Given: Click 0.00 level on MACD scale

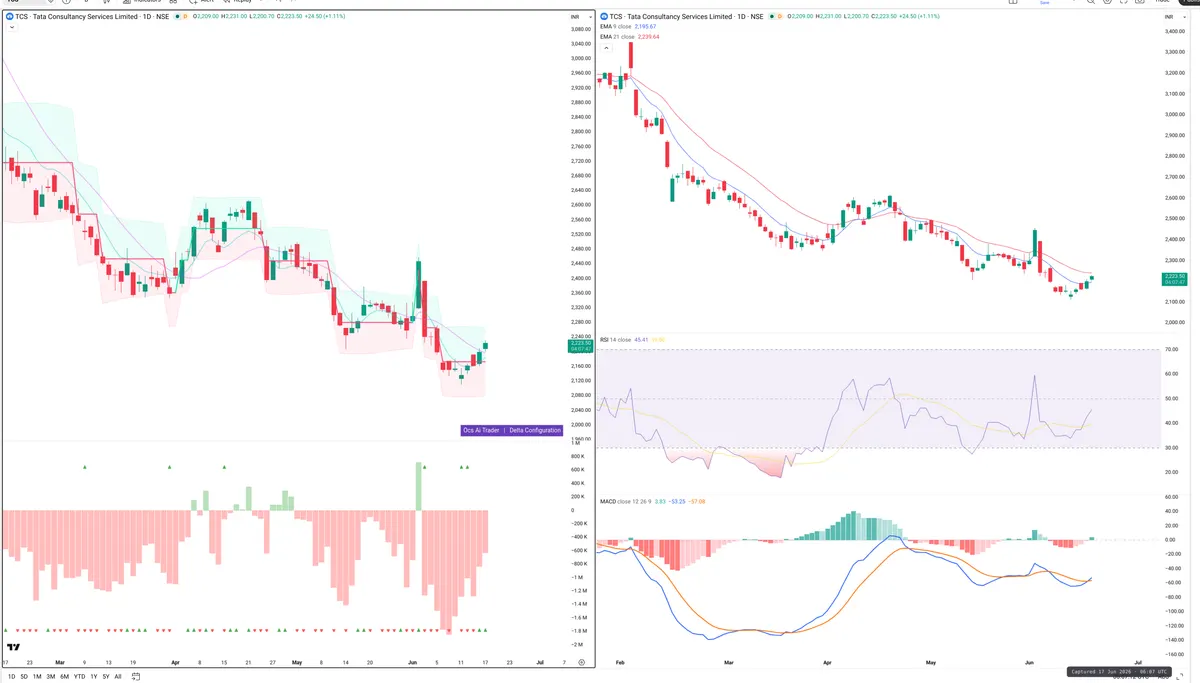Looking at the screenshot, I should (1171, 539).
